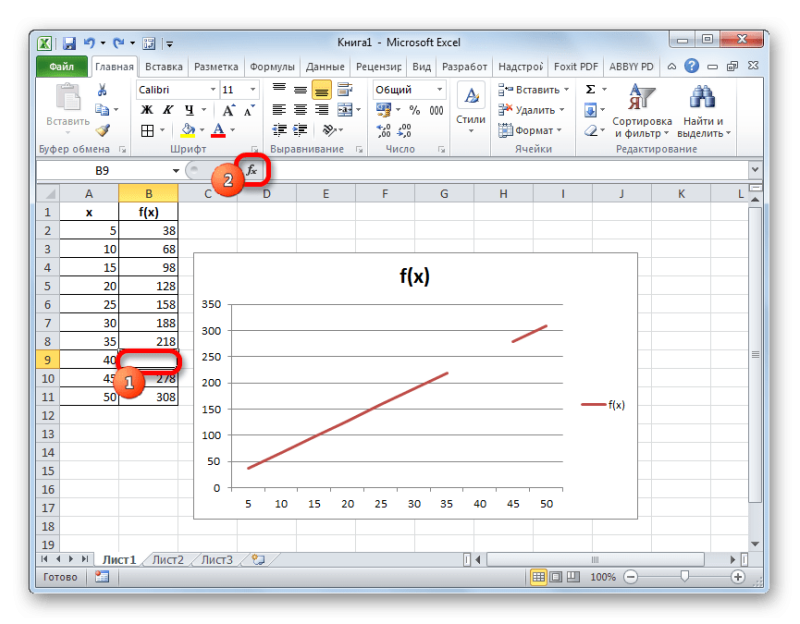Switch to the Данные tab
Screen dimensions: 800x624
click(325, 67)
